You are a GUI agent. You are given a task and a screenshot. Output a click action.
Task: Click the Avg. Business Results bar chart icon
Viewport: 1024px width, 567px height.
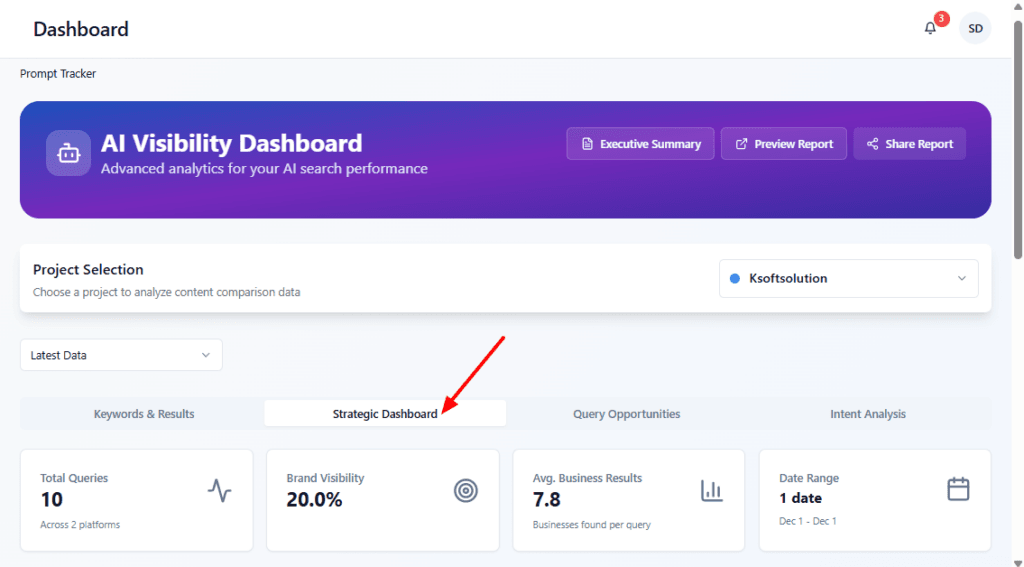pos(711,490)
